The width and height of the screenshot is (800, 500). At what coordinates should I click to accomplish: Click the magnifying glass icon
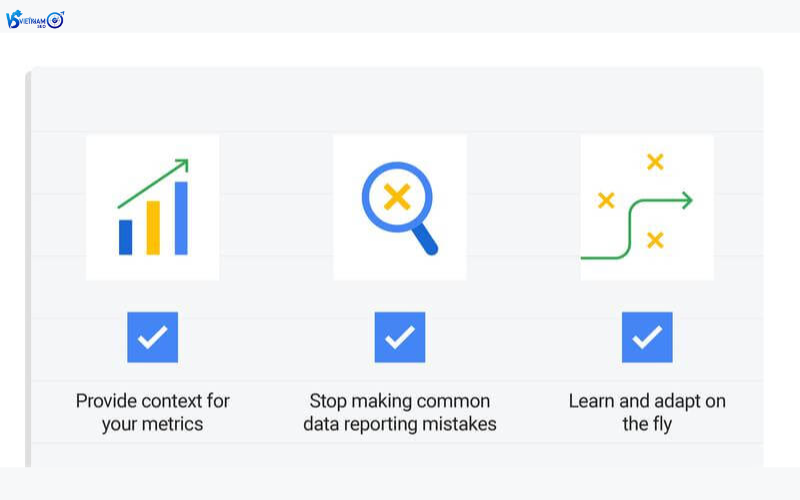399,207
